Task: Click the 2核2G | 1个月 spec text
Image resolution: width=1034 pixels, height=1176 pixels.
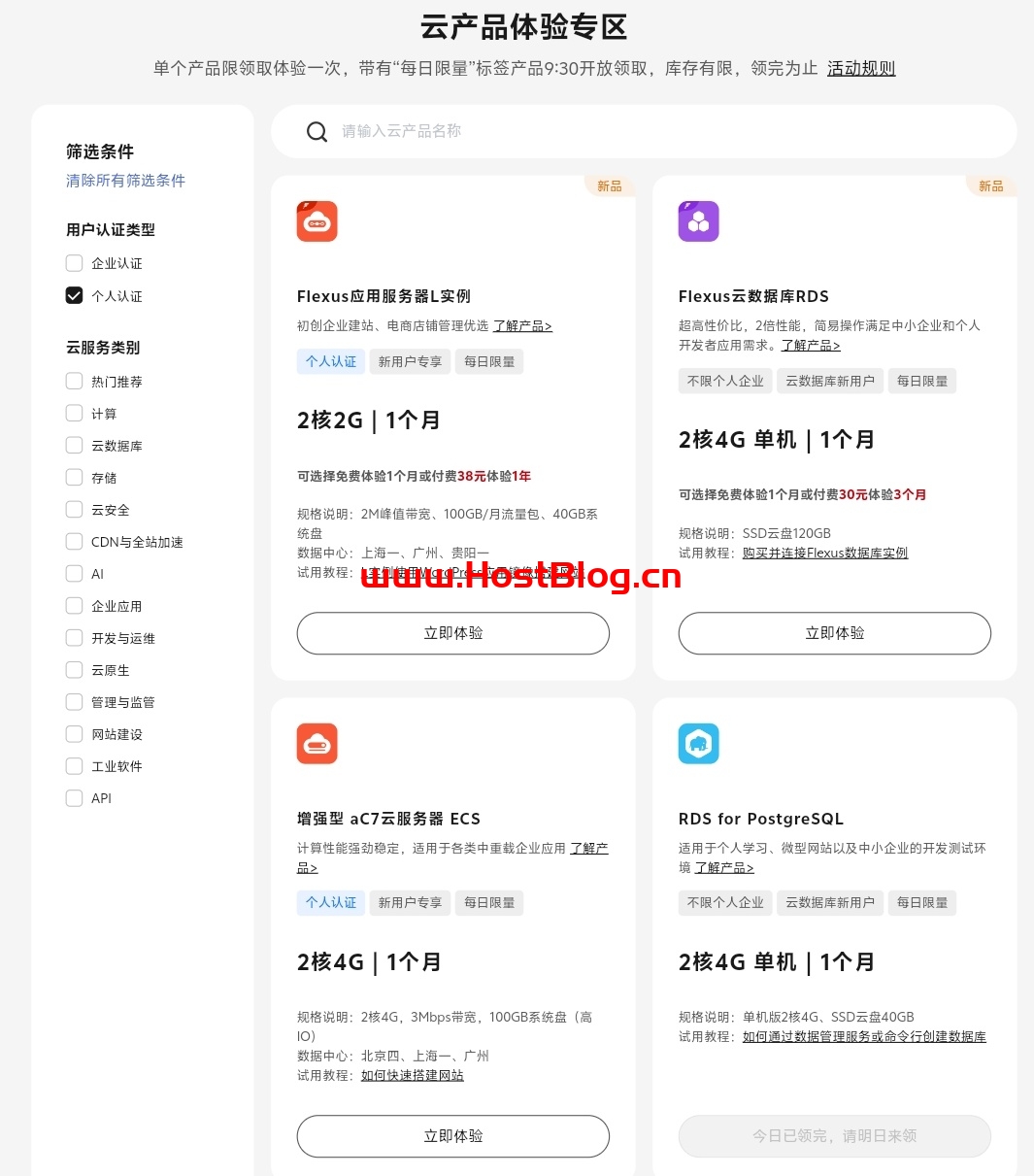Action: point(369,420)
